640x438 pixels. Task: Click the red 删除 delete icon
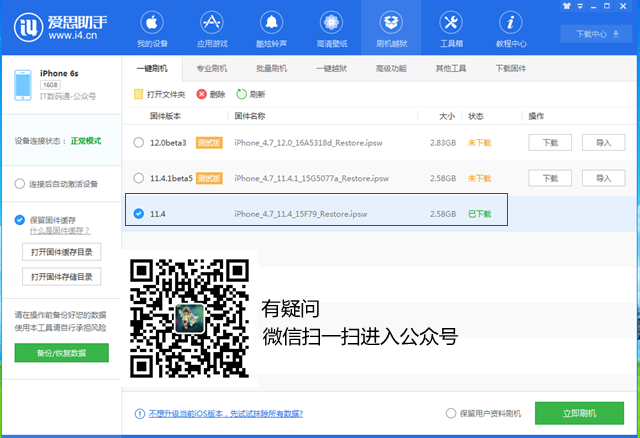[x=202, y=94]
